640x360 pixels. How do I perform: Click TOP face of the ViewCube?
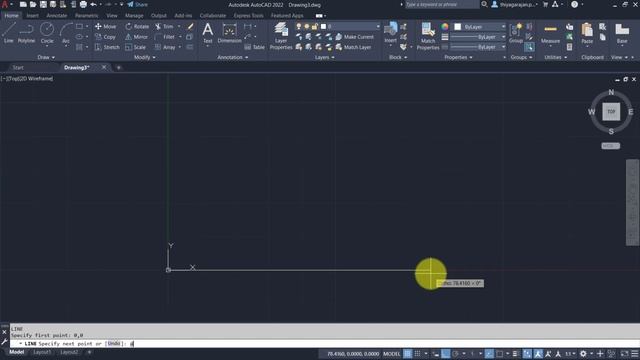[611, 111]
